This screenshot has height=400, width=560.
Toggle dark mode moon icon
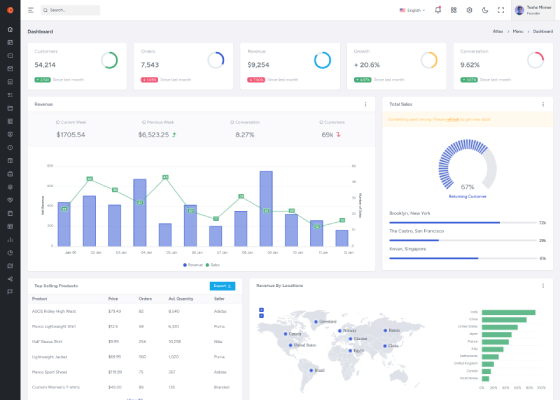pyautogui.click(x=485, y=10)
